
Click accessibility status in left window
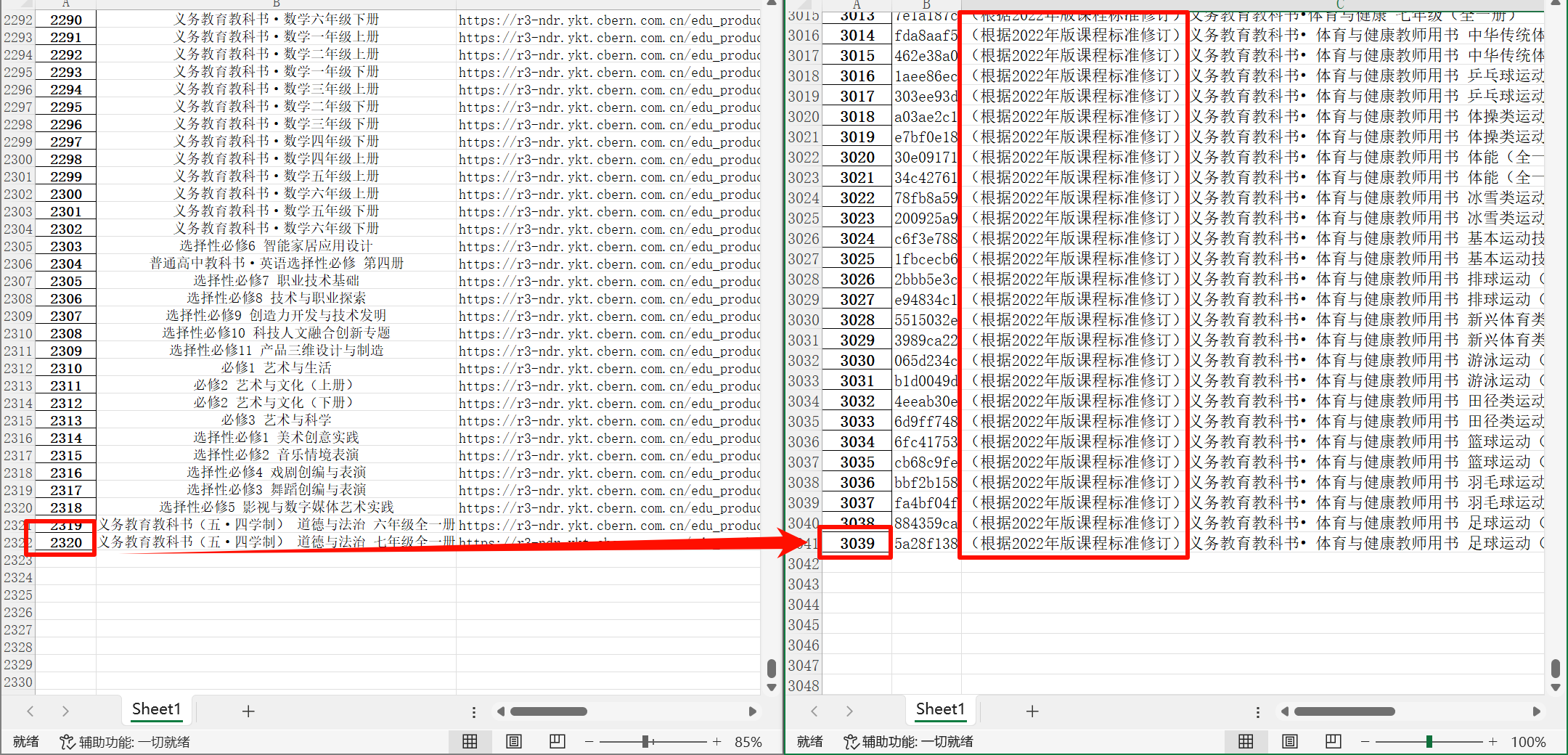tap(125, 742)
